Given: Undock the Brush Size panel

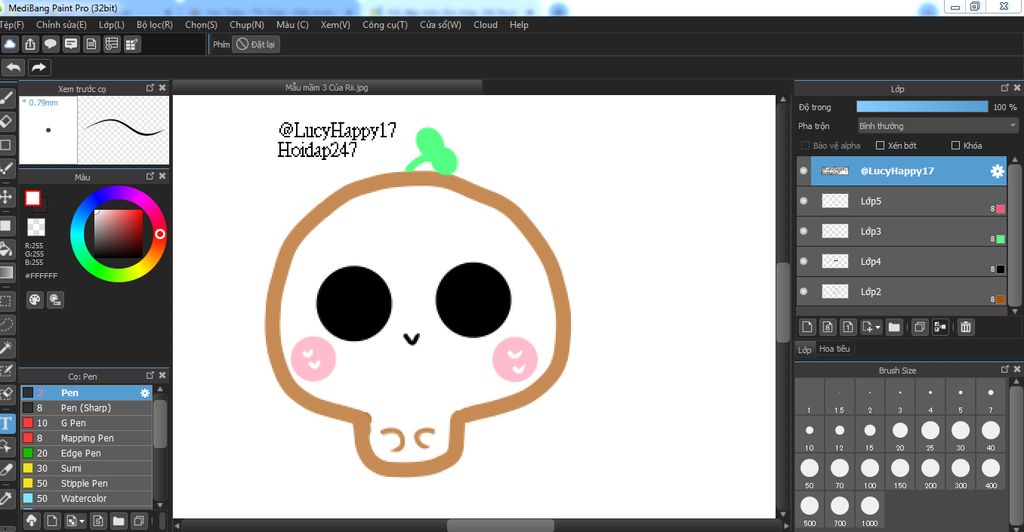Looking at the screenshot, I should [x=1004, y=369].
